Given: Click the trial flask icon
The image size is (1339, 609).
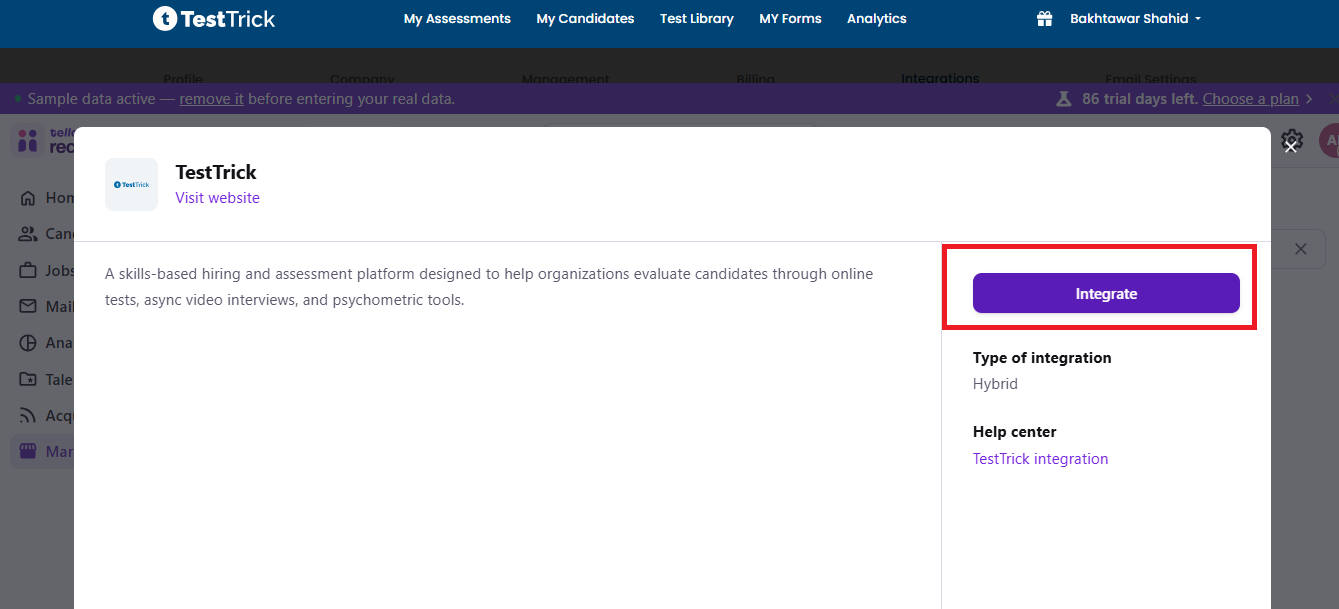Looking at the screenshot, I should point(1063,99).
